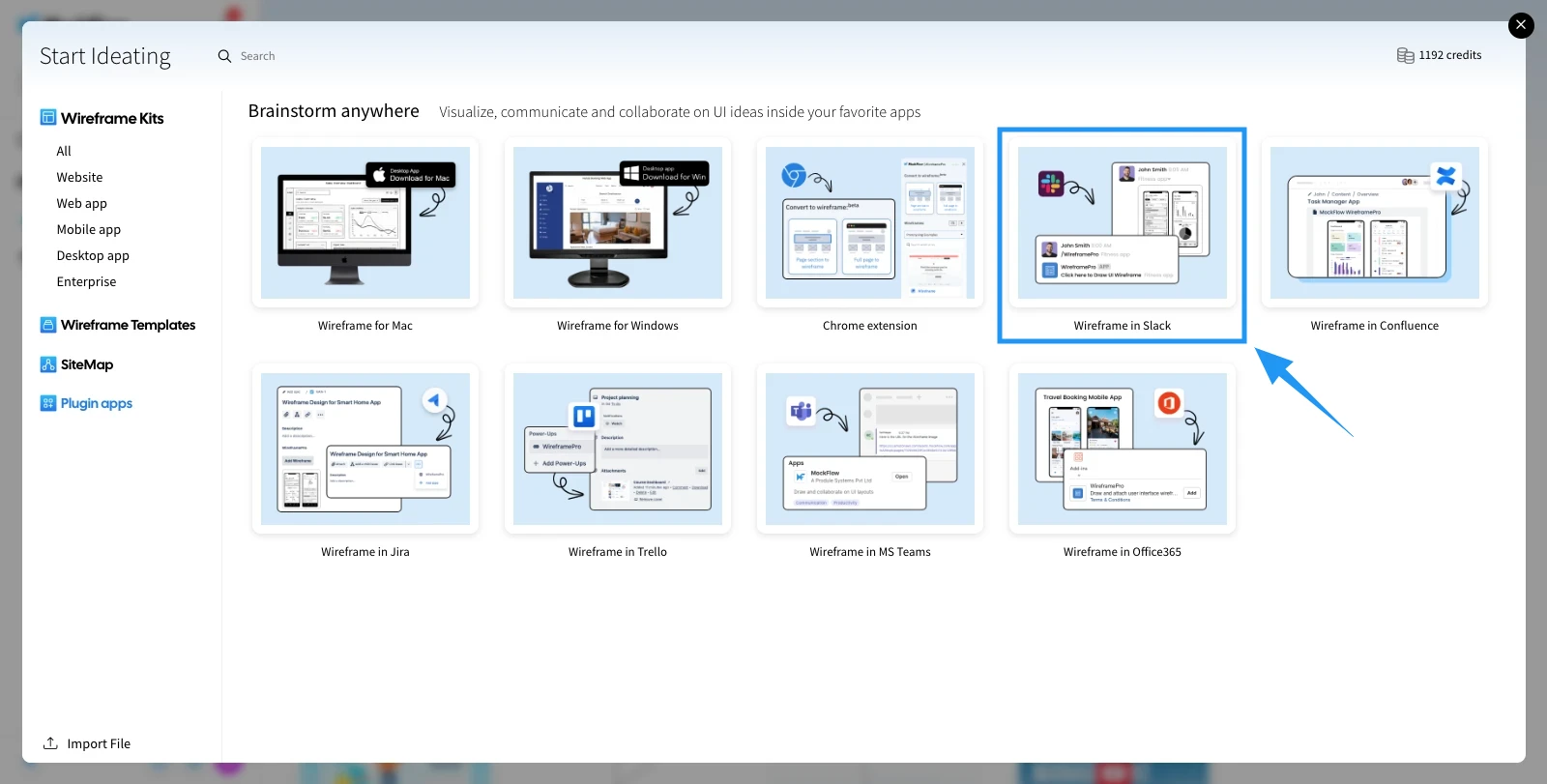Click Download for Mac badge

410,174
